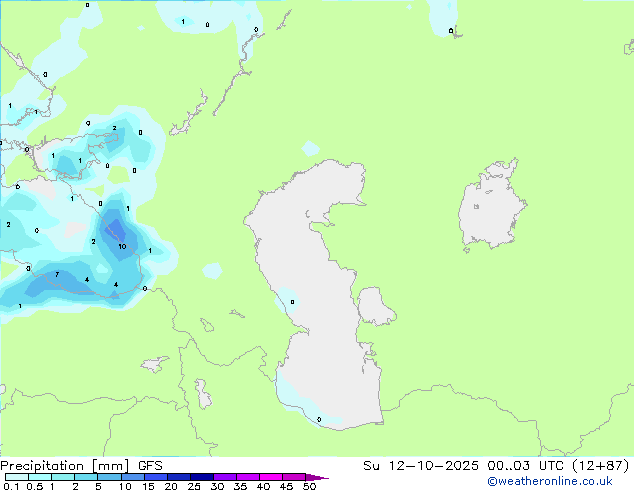Image resolution: width=634 pixels, height=490 pixels.
Task: Choose the 15–20 mm blue legend swatch
Action: (156, 477)
